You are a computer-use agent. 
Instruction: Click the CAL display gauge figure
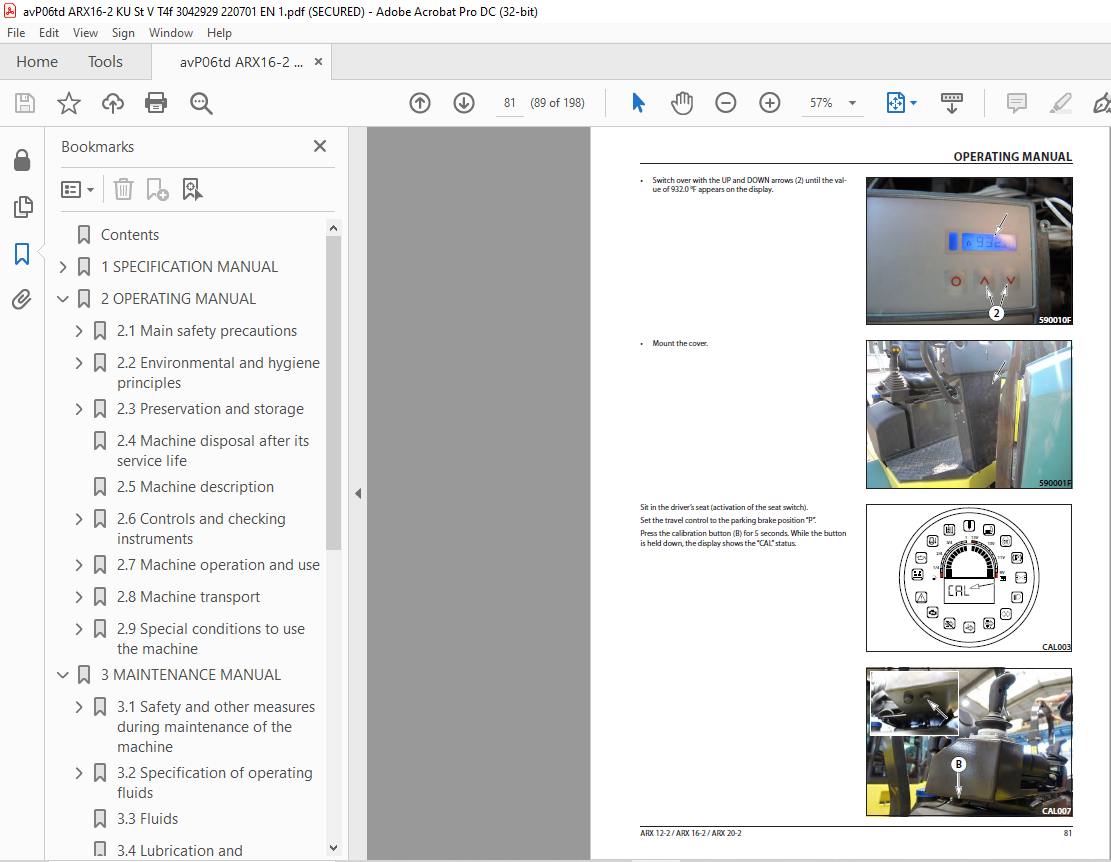click(969, 578)
